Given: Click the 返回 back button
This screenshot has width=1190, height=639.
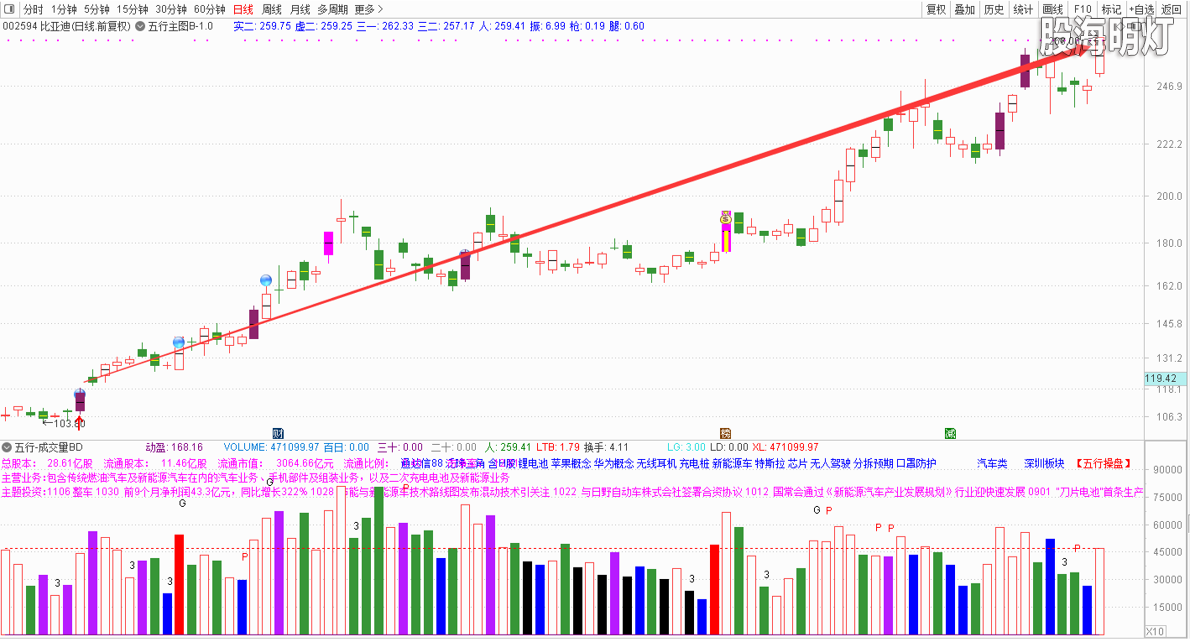Looking at the screenshot, I should 1172,9.
